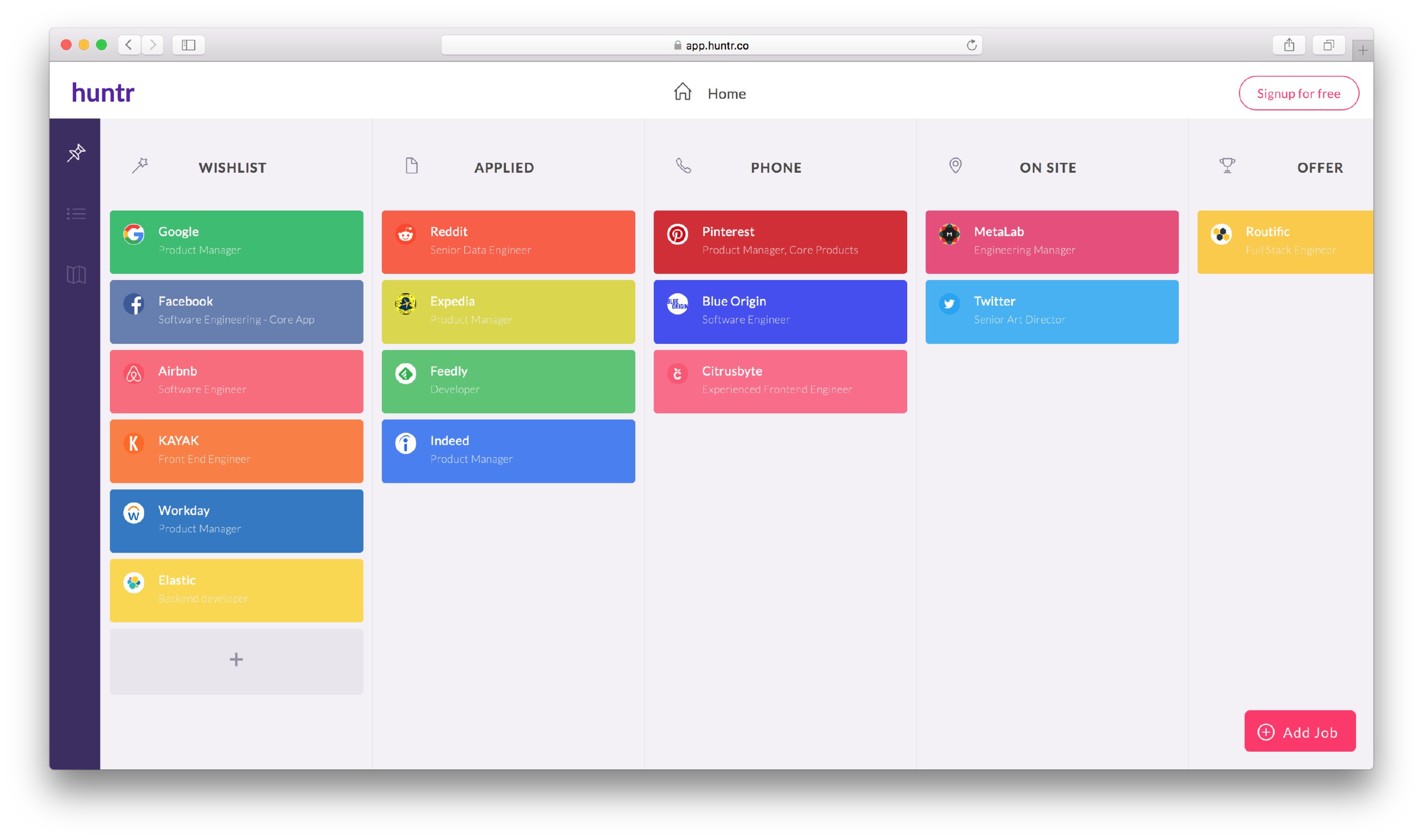Click the Feedly logo on its card
Image resolution: width=1423 pixels, height=840 pixels.
pyautogui.click(x=405, y=373)
